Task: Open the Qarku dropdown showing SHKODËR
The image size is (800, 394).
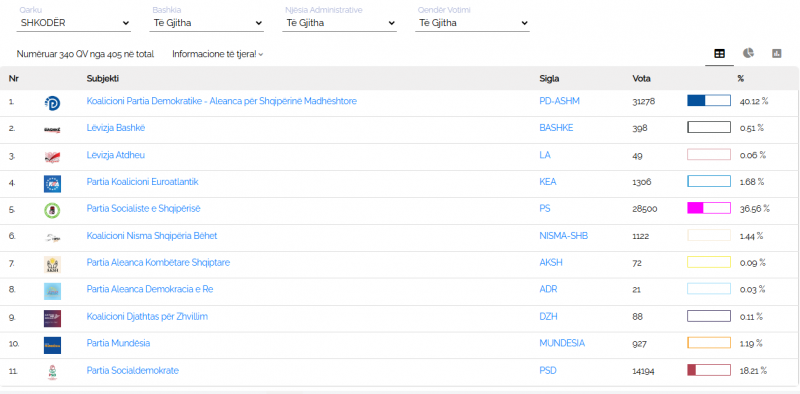Action: pos(74,23)
